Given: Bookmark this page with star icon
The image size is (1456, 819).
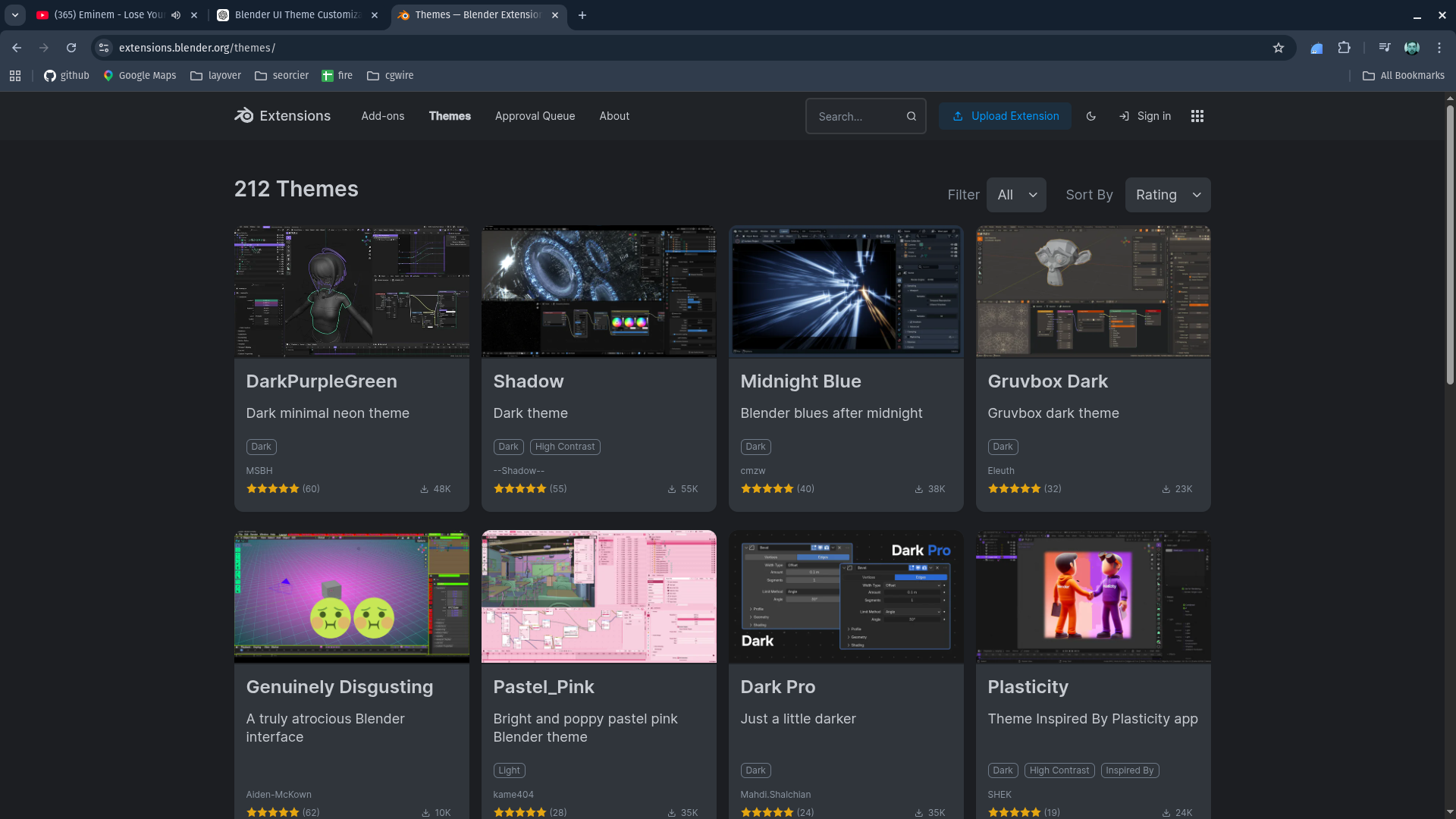Looking at the screenshot, I should coord(1278,48).
